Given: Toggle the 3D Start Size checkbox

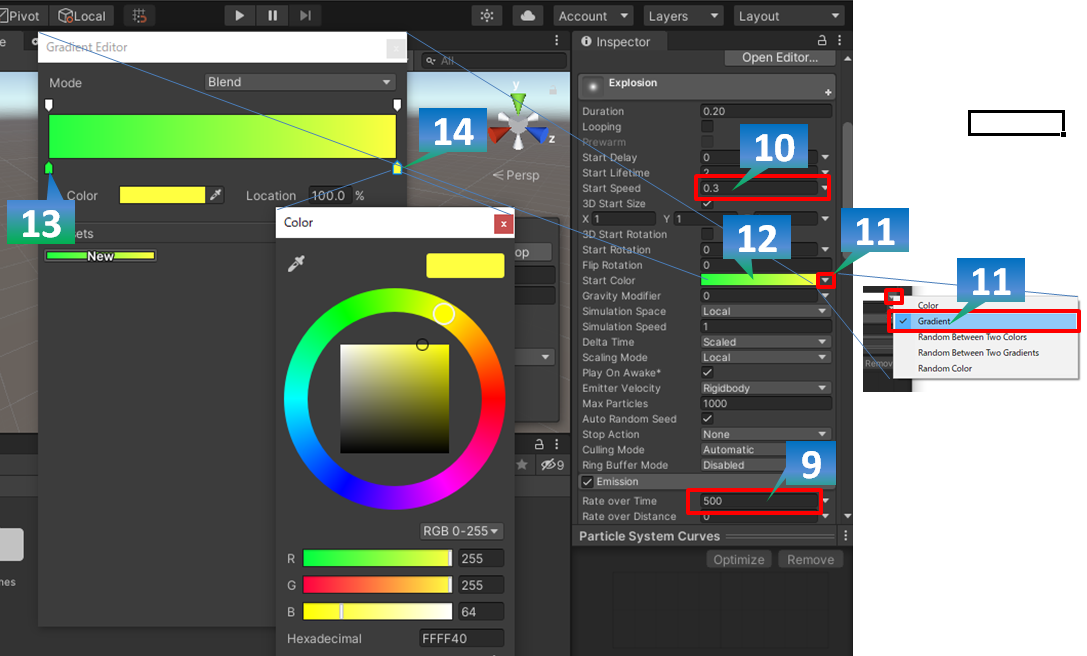Looking at the screenshot, I should pos(707,203).
